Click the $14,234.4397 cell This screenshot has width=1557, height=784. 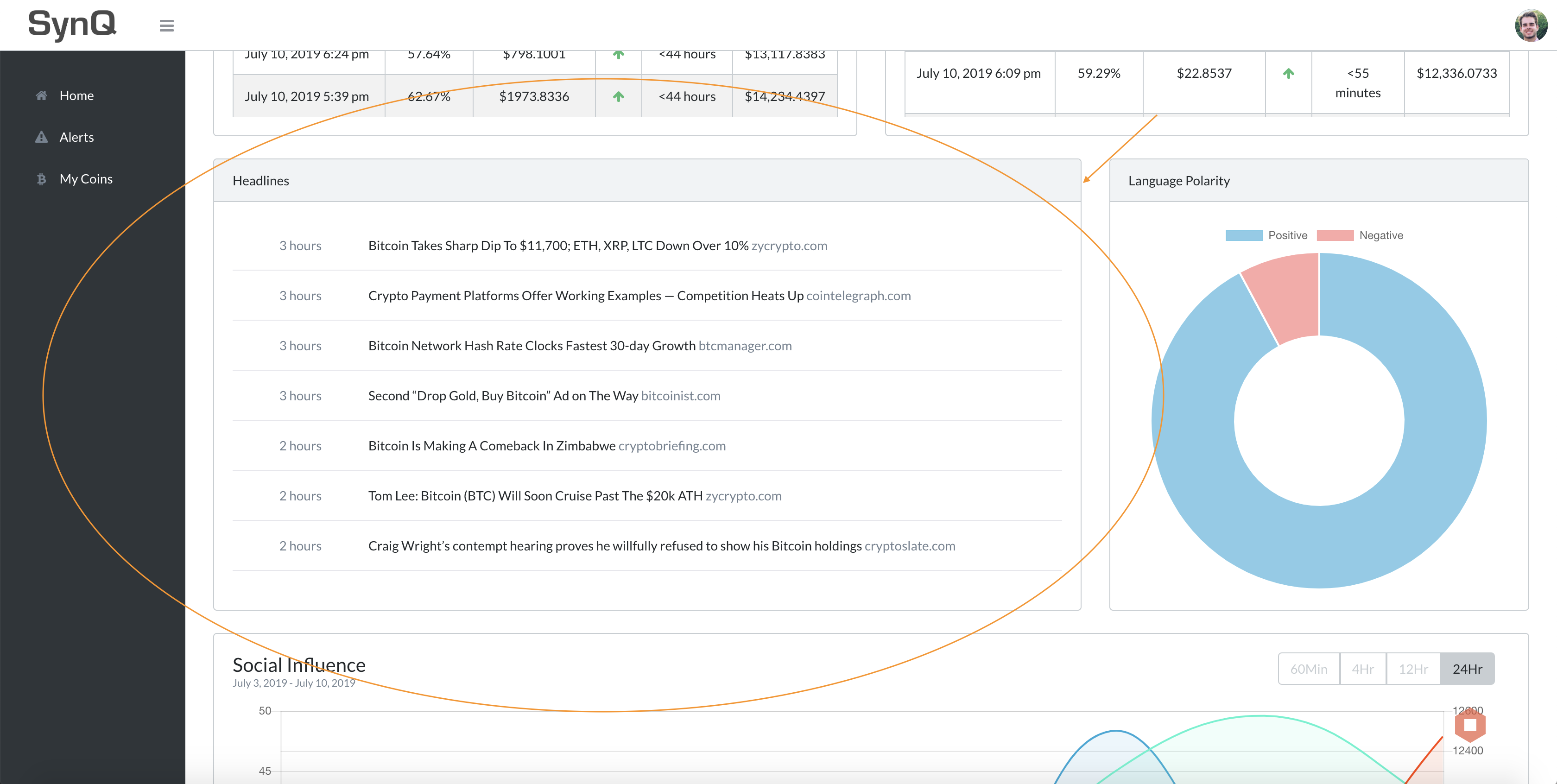point(785,96)
